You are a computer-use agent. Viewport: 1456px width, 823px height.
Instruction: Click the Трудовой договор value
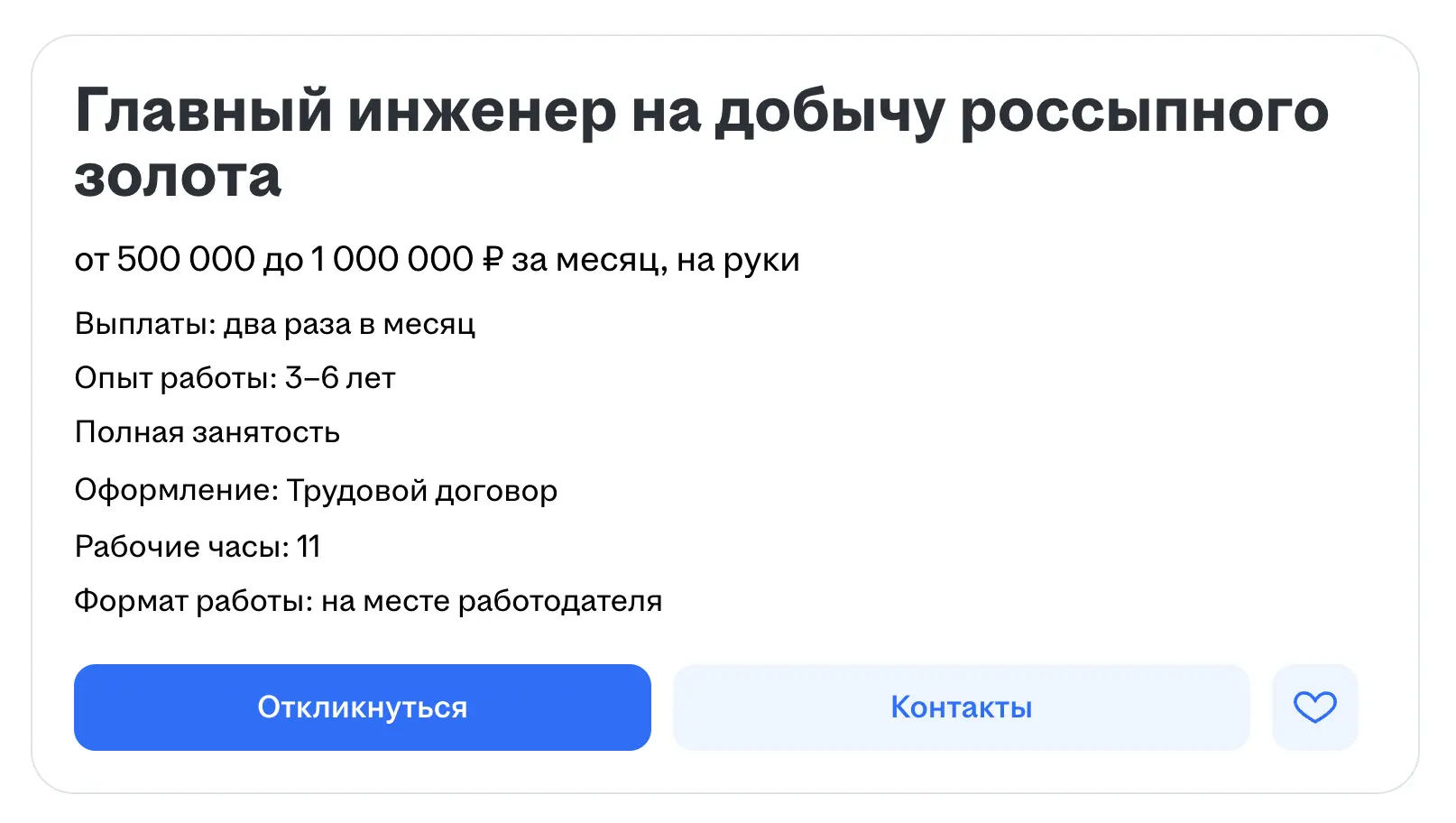(x=422, y=491)
